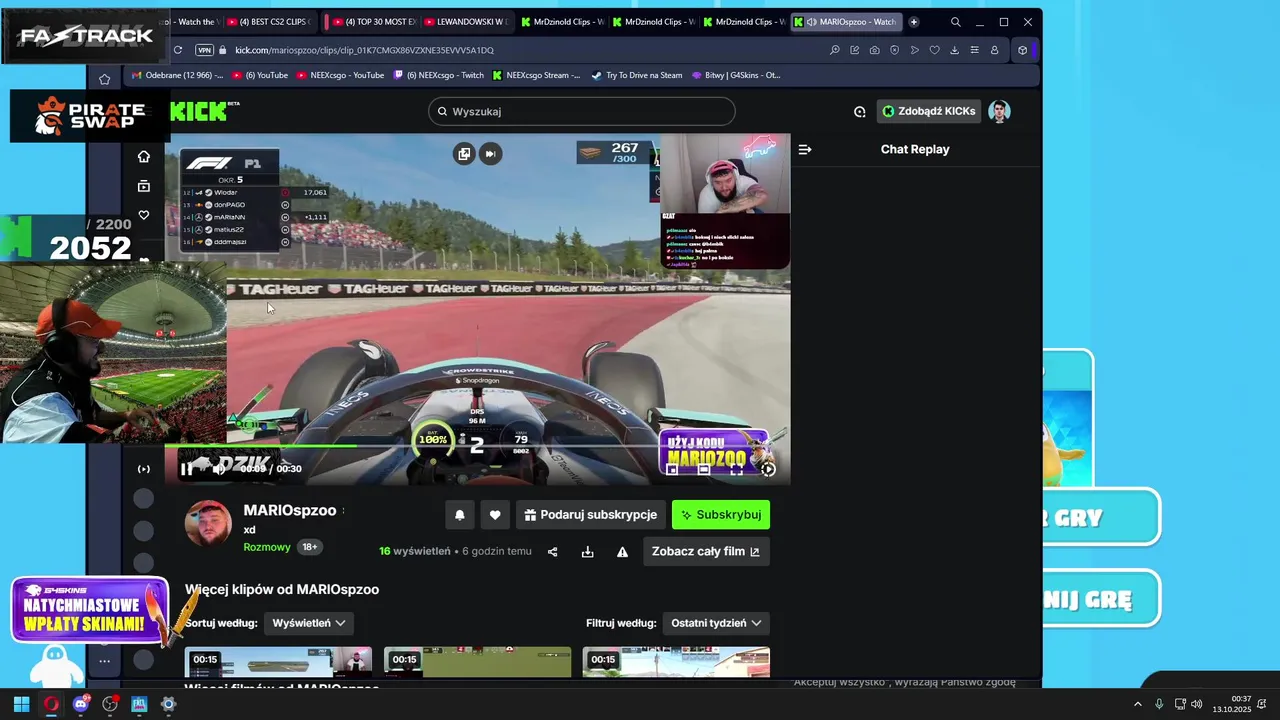Open Try To Drive na Steam bookmark
Image resolution: width=1280 pixels, height=720 pixels.
[636, 75]
